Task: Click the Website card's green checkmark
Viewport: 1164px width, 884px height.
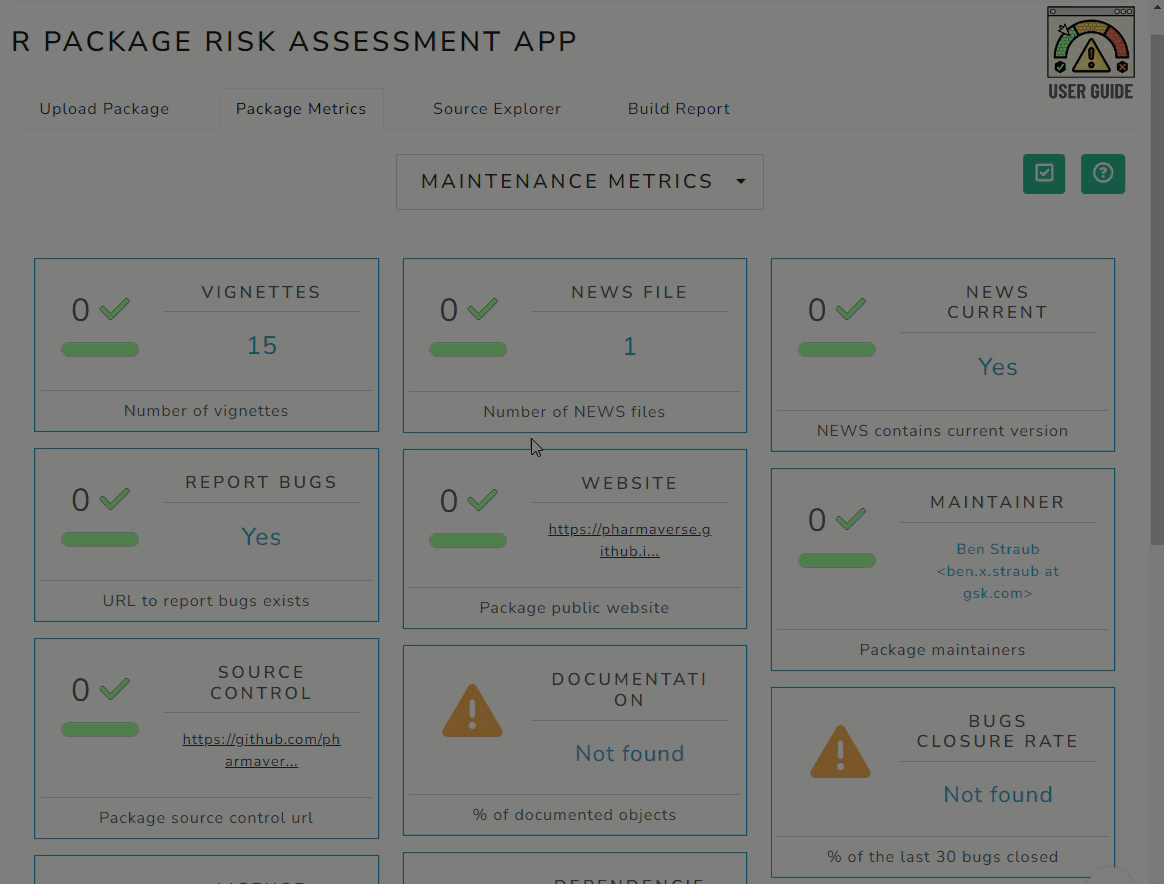Action: [x=483, y=500]
